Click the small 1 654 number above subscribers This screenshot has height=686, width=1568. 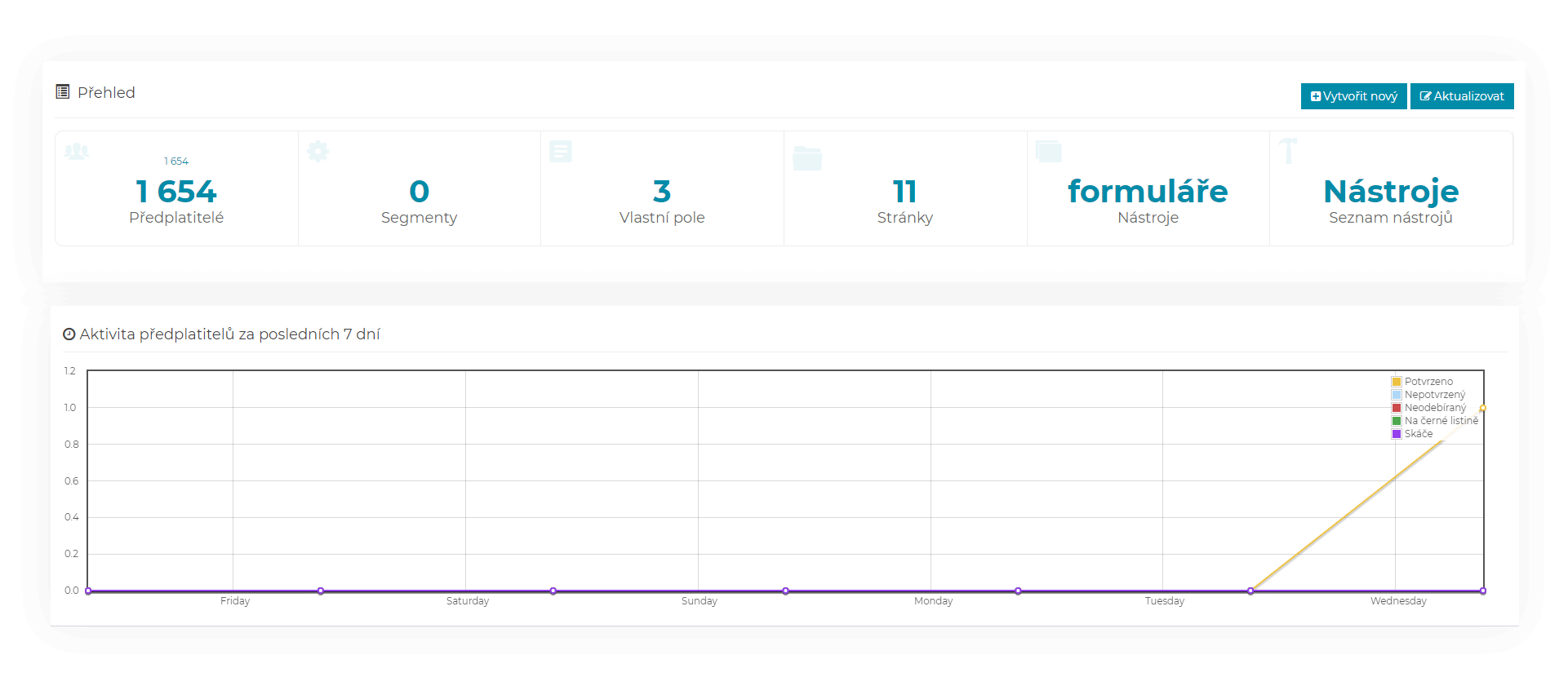pyautogui.click(x=176, y=162)
